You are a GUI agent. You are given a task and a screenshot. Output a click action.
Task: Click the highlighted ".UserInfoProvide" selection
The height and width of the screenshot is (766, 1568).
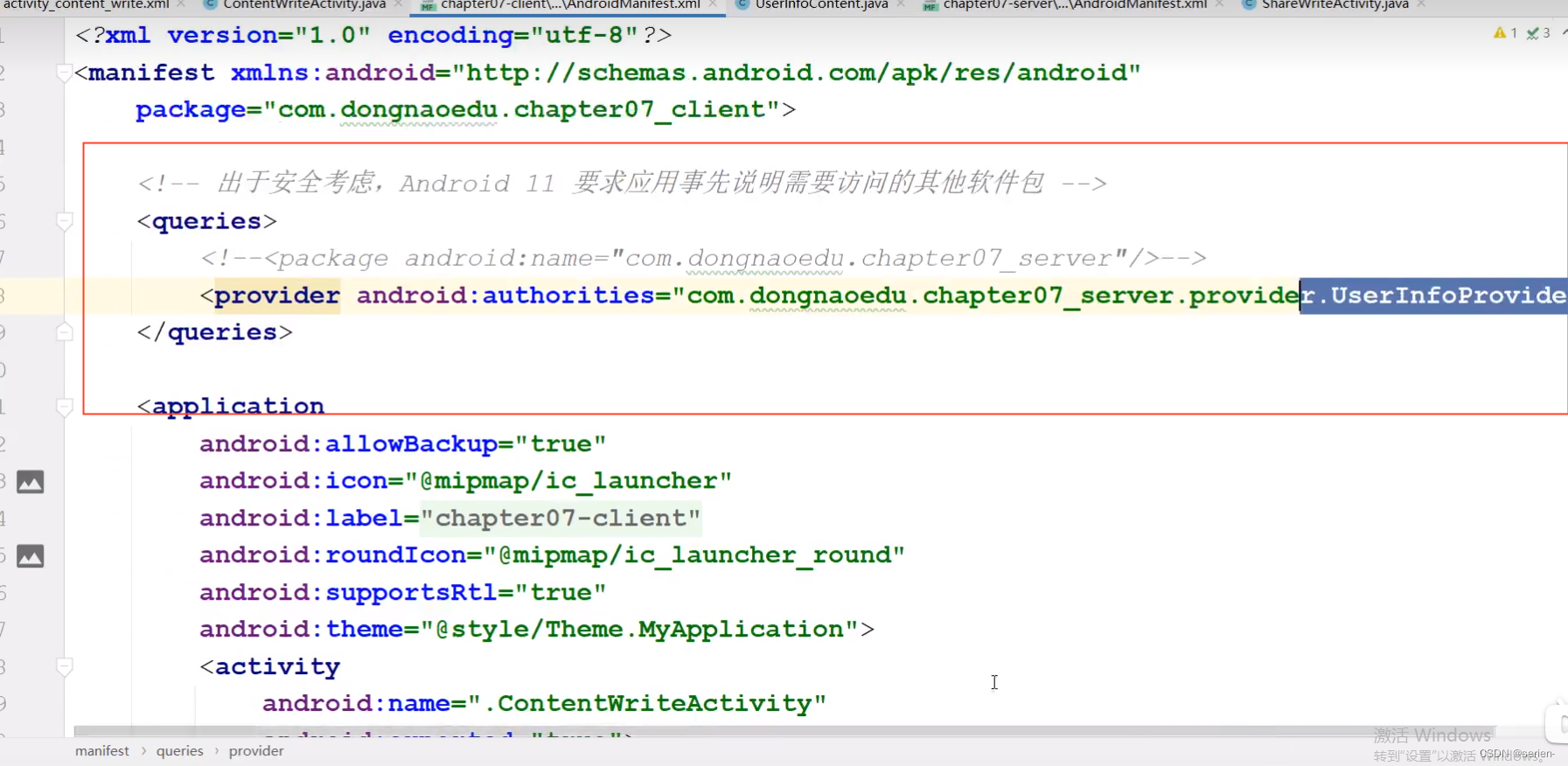pos(1433,296)
